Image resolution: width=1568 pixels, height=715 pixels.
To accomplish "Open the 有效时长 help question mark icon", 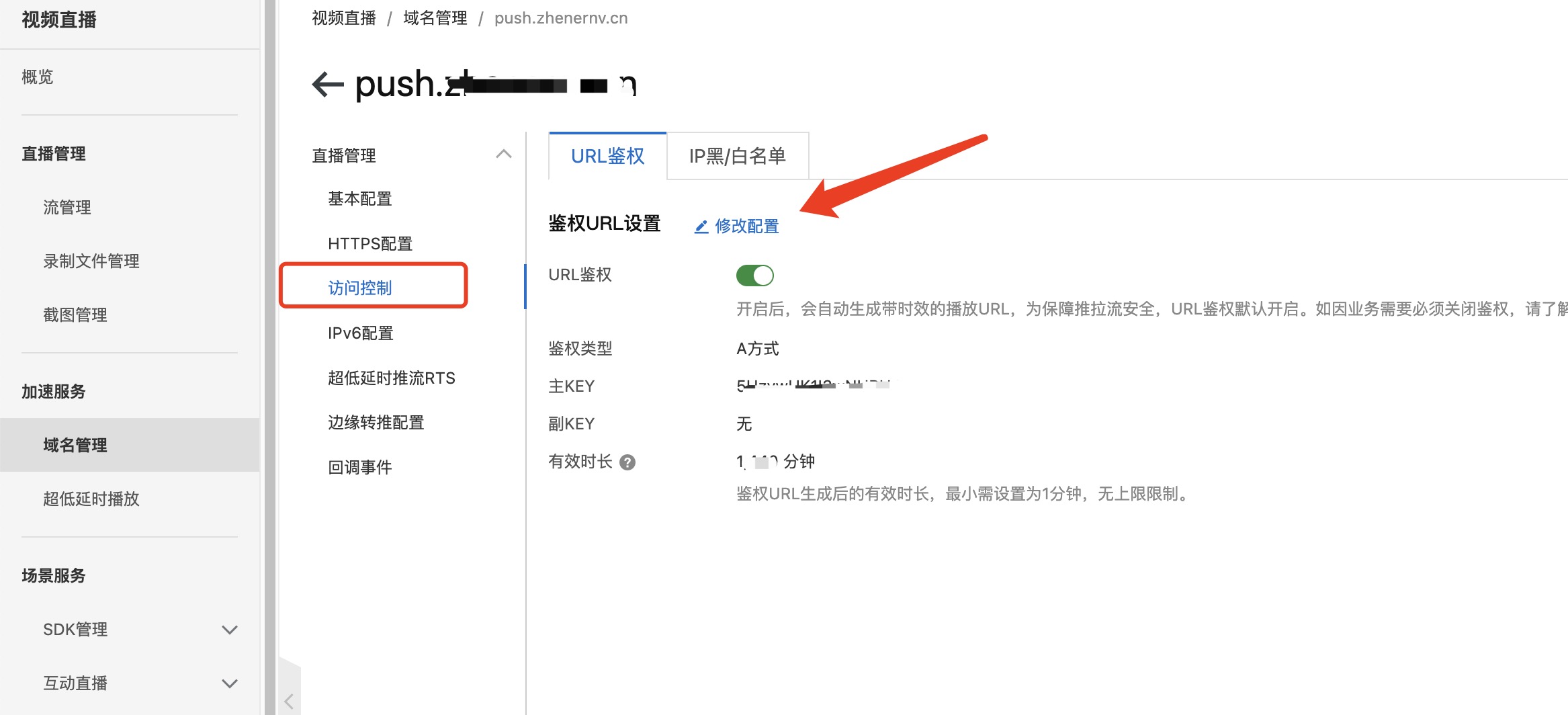I will click(627, 462).
